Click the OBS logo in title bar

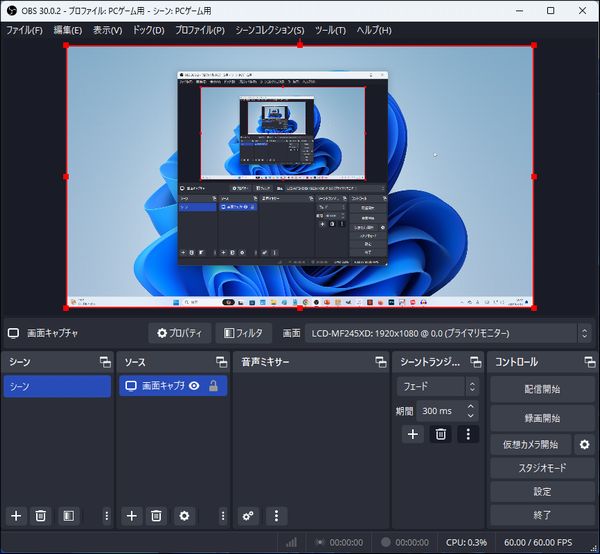(x=11, y=11)
